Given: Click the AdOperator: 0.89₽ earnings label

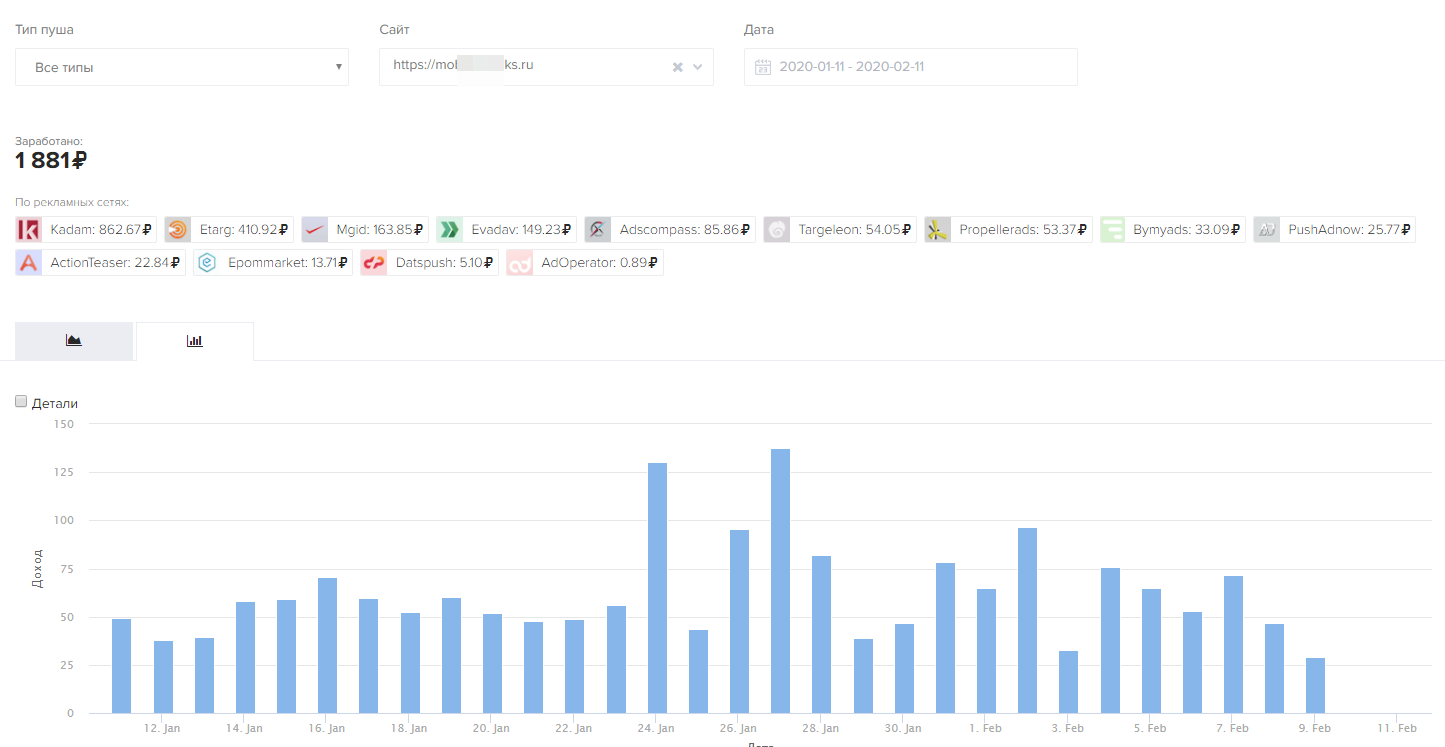Looking at the screenshot, I should tap(600, 263).
